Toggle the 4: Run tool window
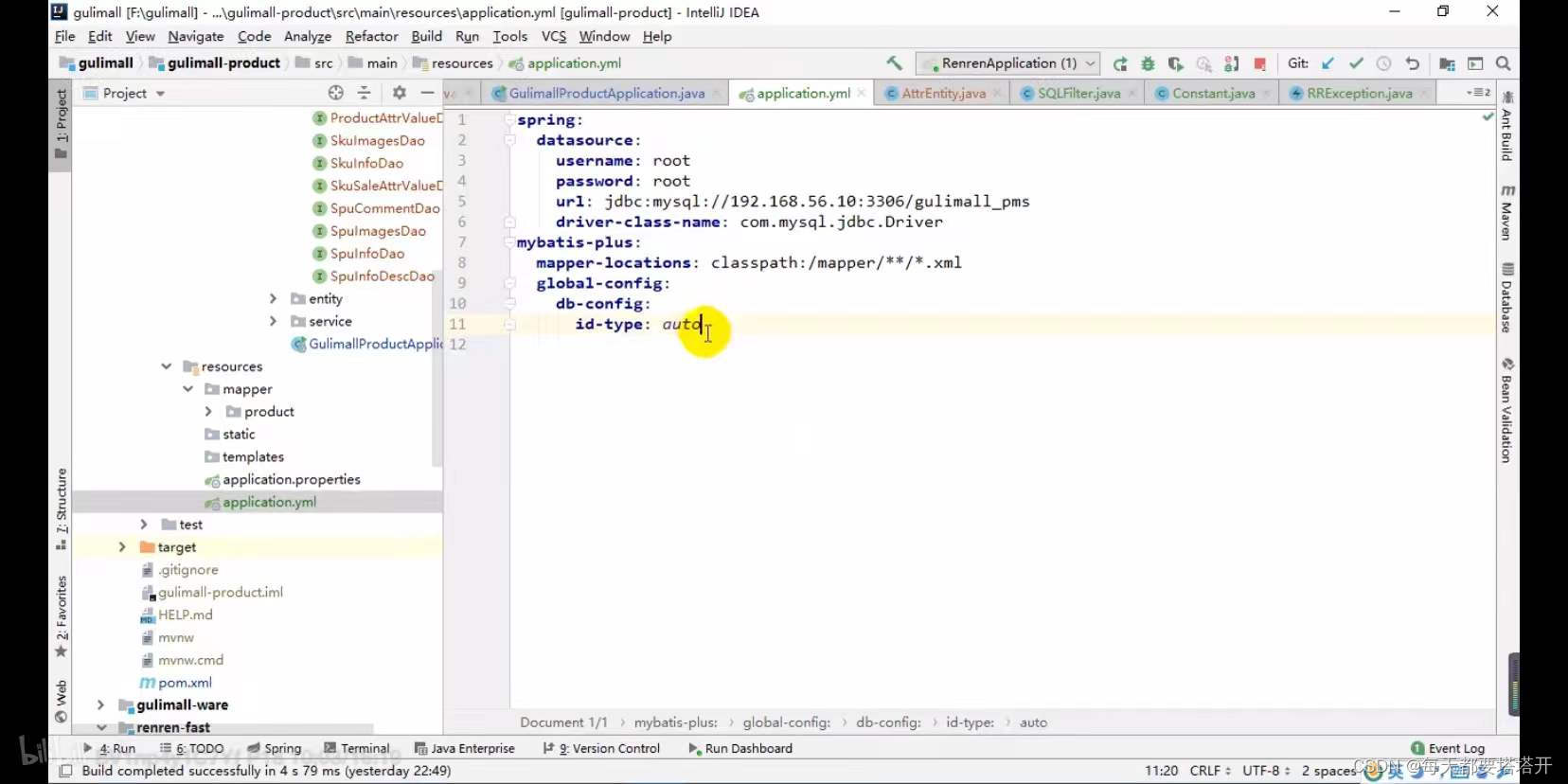This screenshot has width=1568, height=784. coord(109,748)
